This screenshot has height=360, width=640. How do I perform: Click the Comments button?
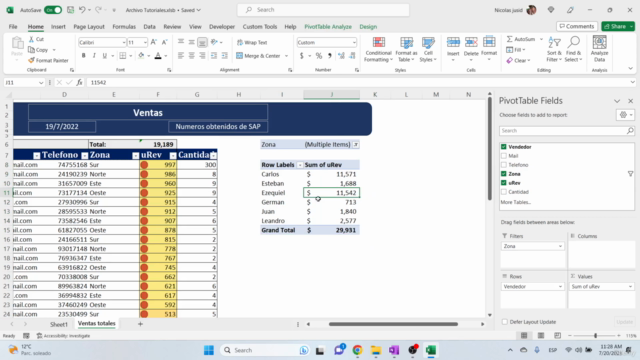577,26
